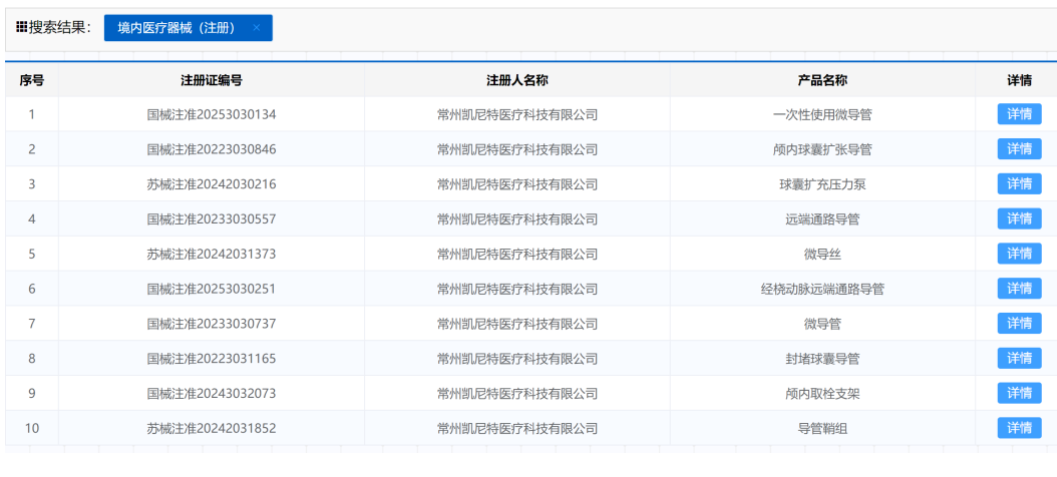1057x477 pixels.
Task: Open 详情 for 颅内球囊扩张导管
Action: (x=1019, y=149)
